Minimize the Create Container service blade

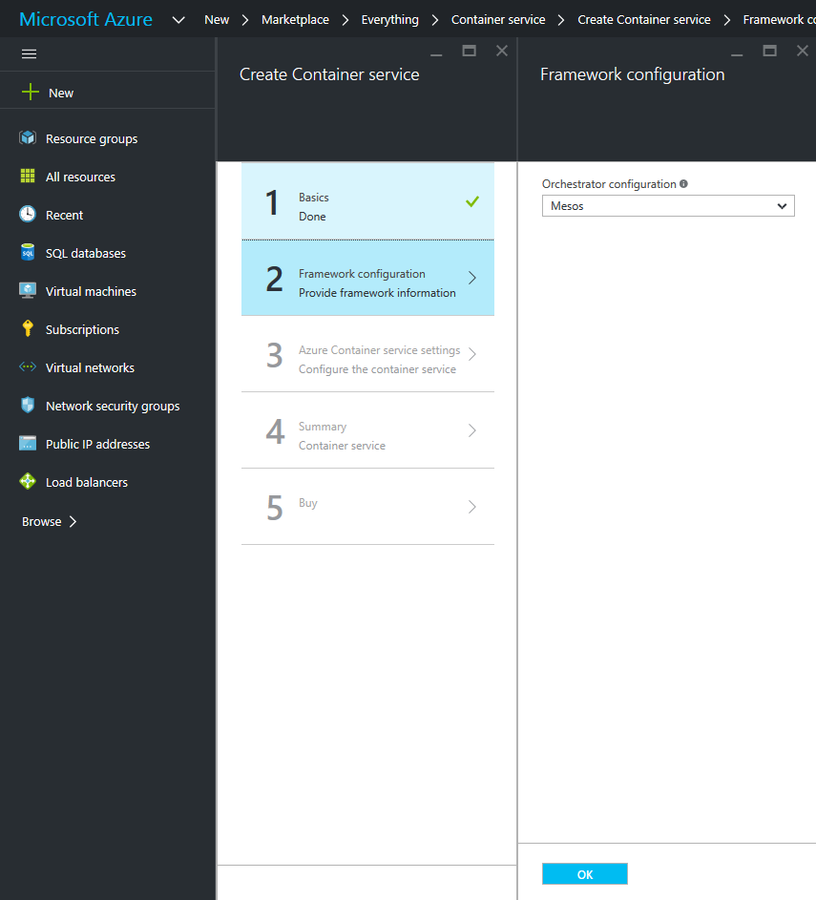pyautogui.click(x=436, y=55)
